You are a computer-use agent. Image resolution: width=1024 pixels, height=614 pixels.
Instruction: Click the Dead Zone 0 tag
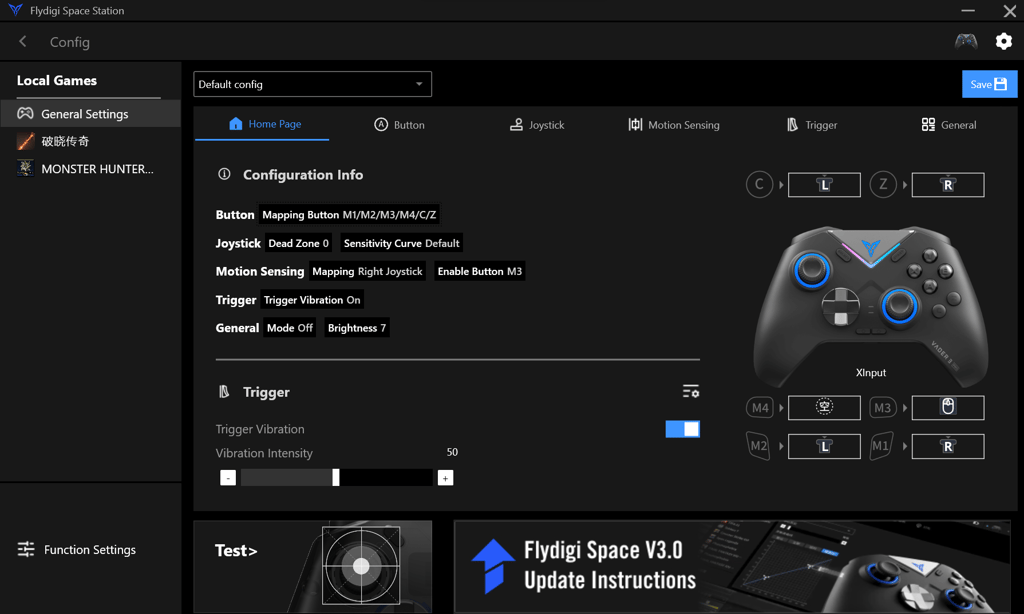pos(298,243)
